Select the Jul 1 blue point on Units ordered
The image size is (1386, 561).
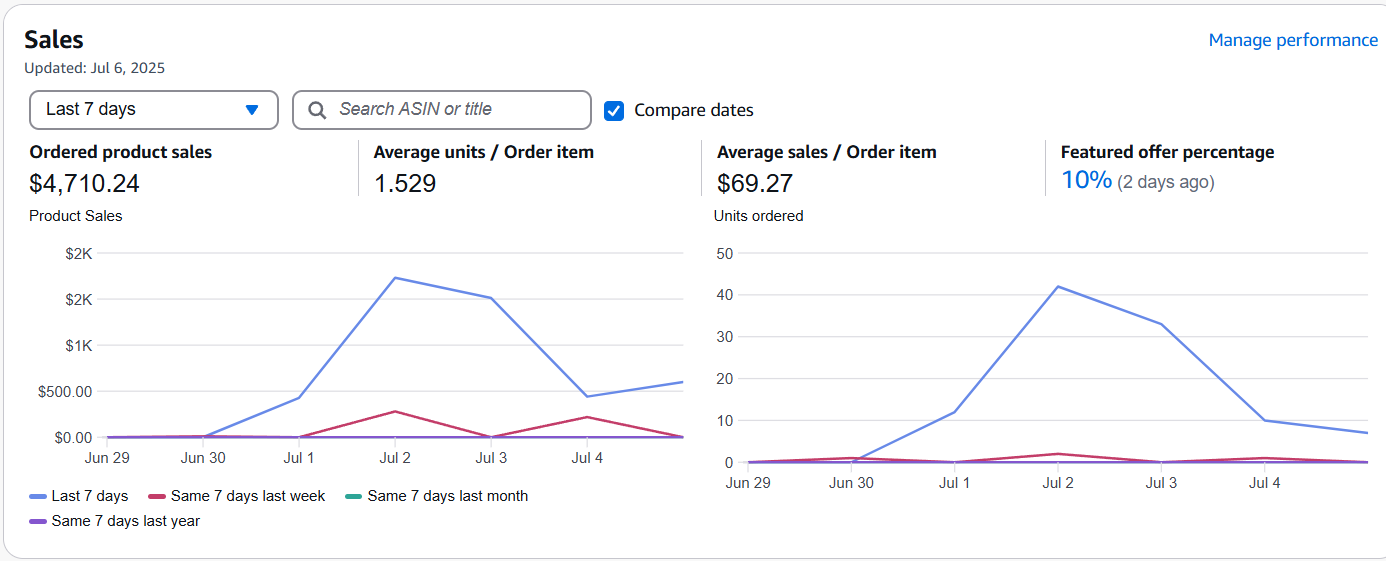point(954,412)
